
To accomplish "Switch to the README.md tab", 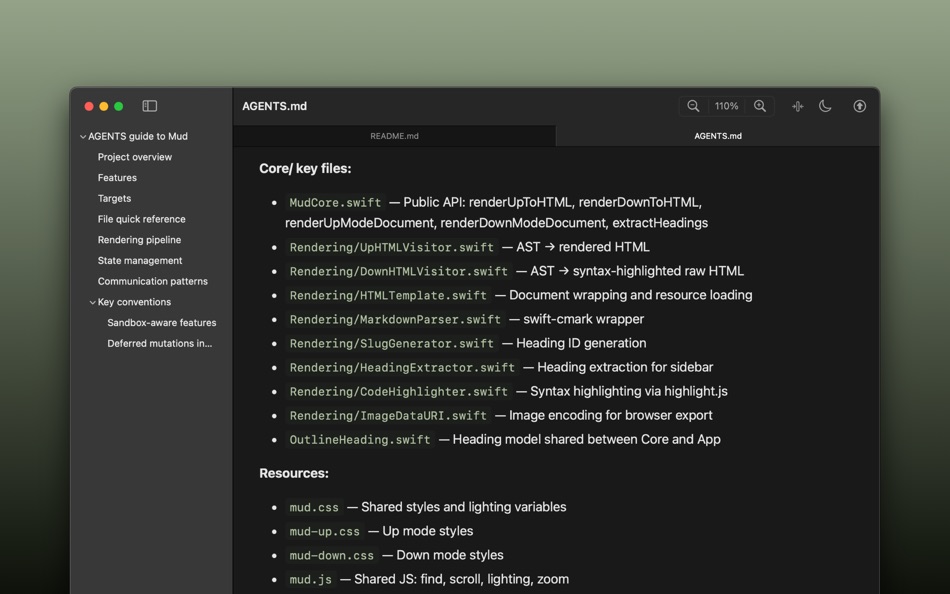I will click(x=394, y=136).
